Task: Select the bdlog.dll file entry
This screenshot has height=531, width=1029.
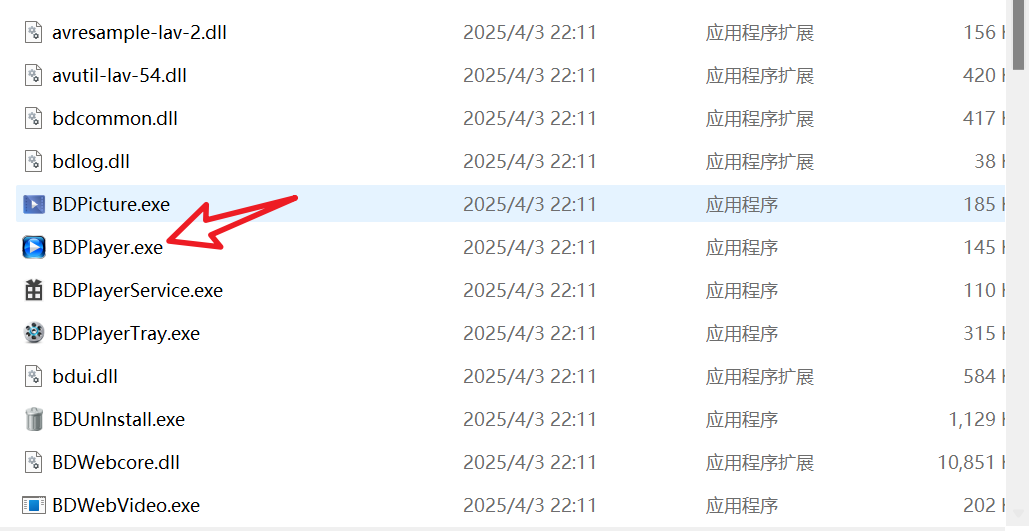Action: point(91,161)
